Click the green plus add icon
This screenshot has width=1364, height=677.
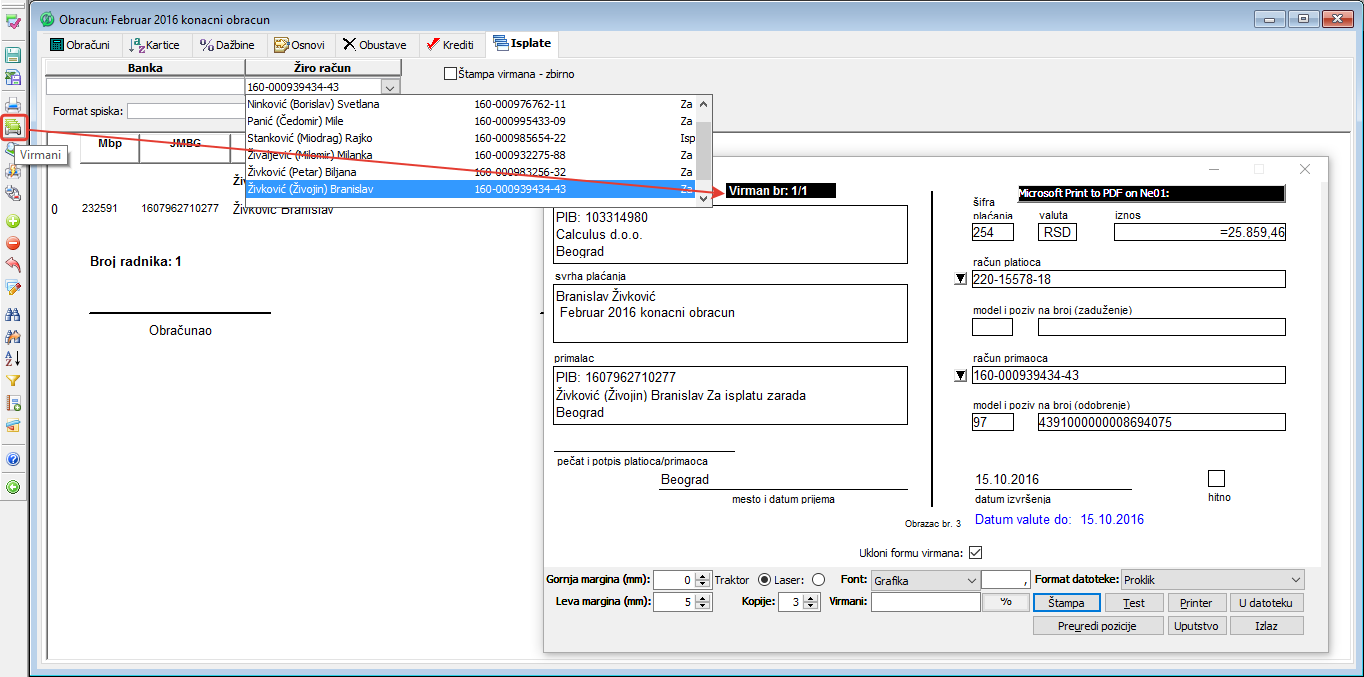[x=13, y=221]
